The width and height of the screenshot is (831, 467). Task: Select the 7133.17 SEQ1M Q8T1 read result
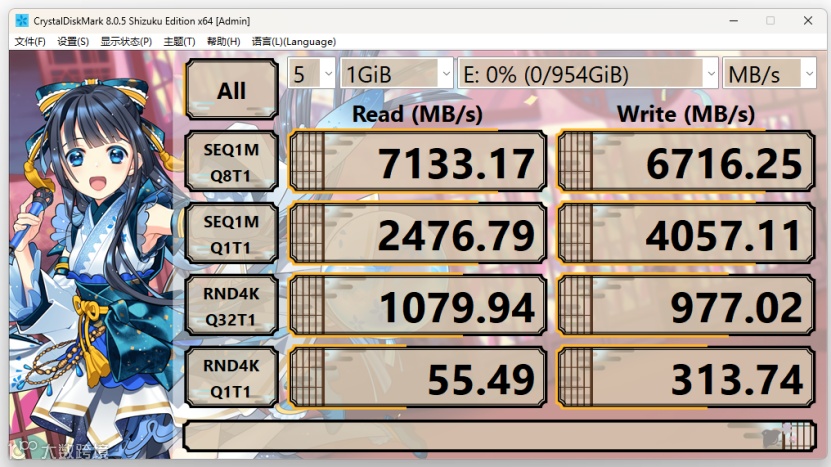pyautogui.click(x=418, y=161)
